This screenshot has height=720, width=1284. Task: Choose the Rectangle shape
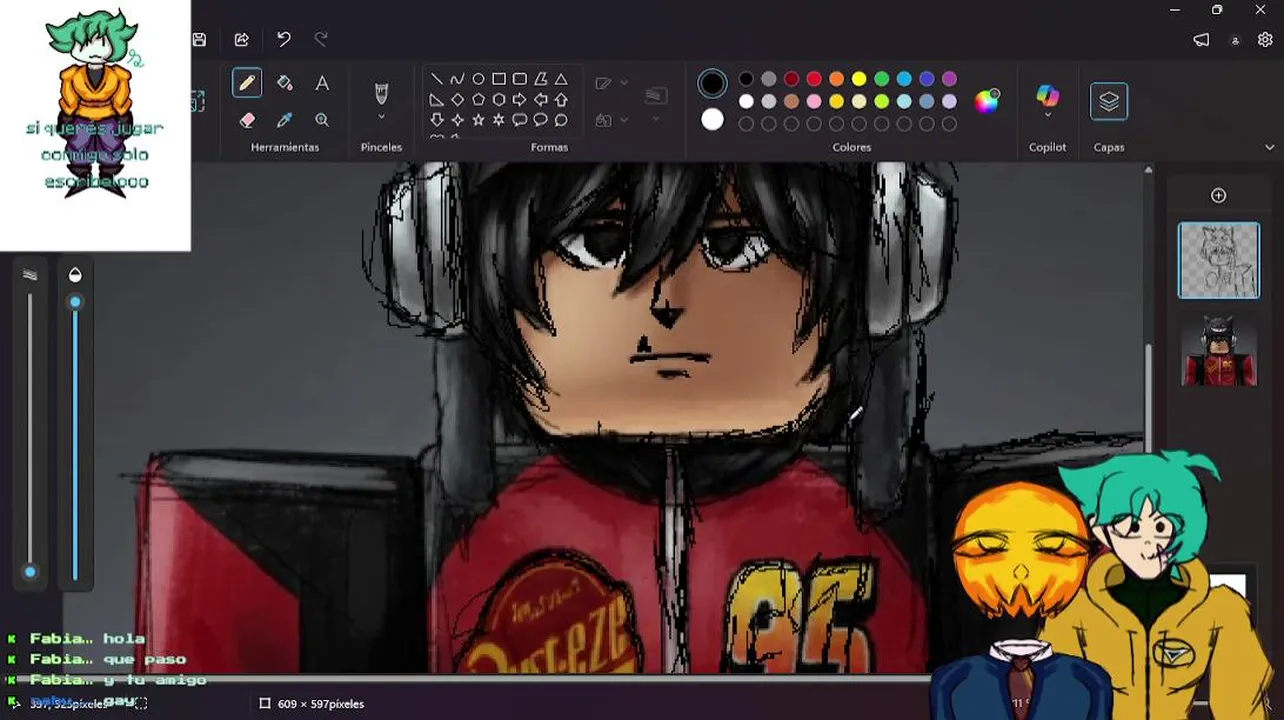pyautogui.click(x=499, y=79)
